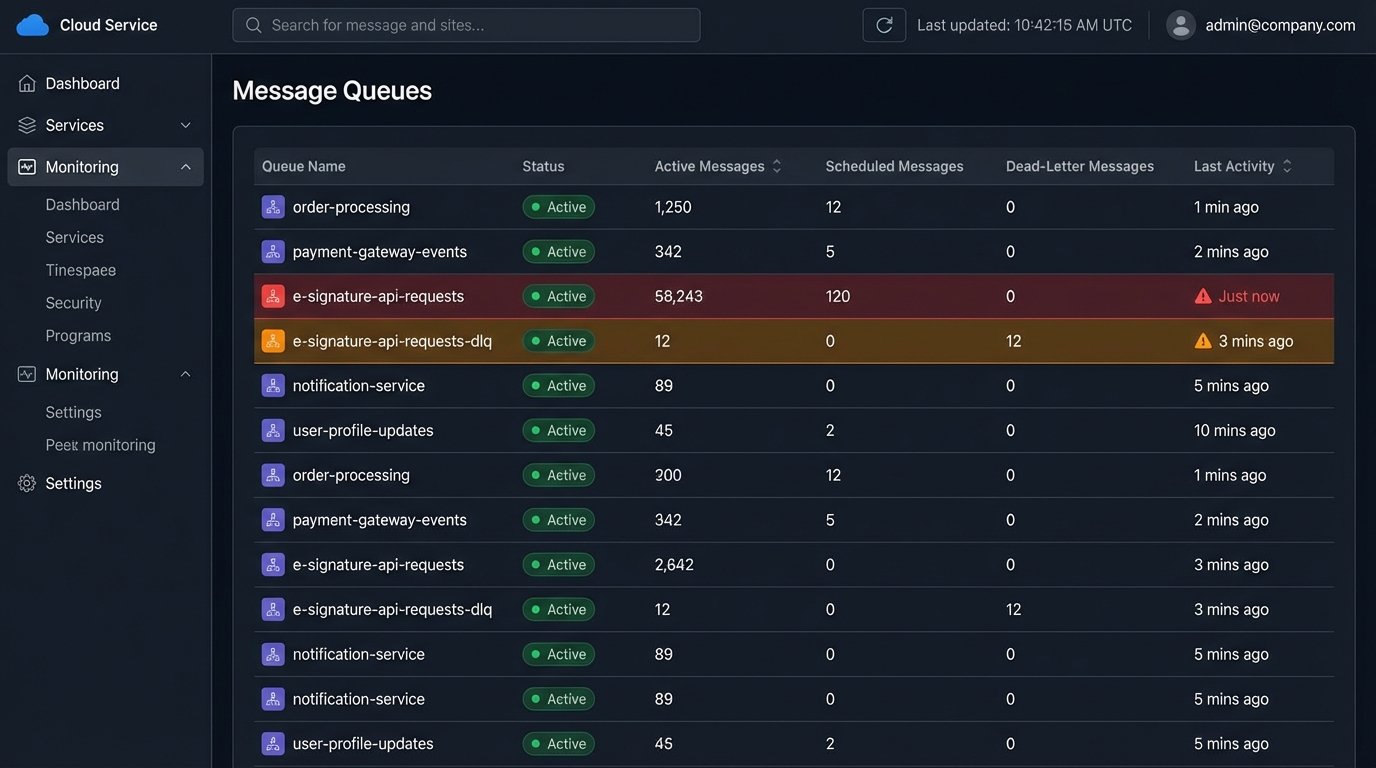Toggle the Active status on notification-service row
Viewport: 1376px width, 768px height.
click(x=558, y=385)
